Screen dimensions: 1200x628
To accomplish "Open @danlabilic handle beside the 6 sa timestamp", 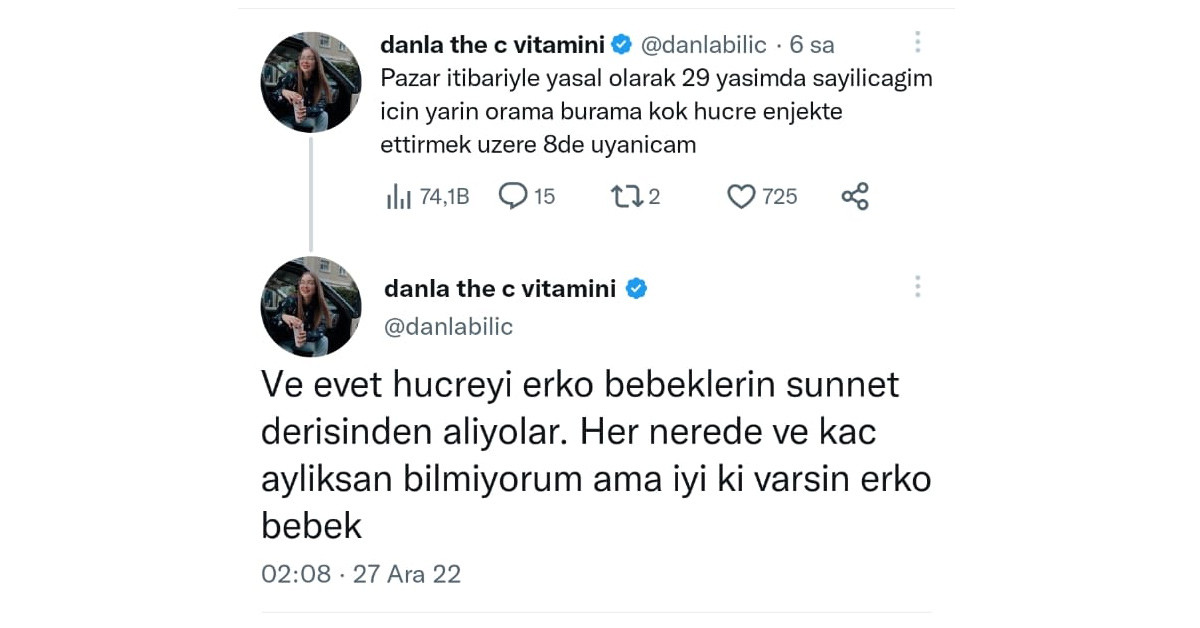I will point(703,45).
